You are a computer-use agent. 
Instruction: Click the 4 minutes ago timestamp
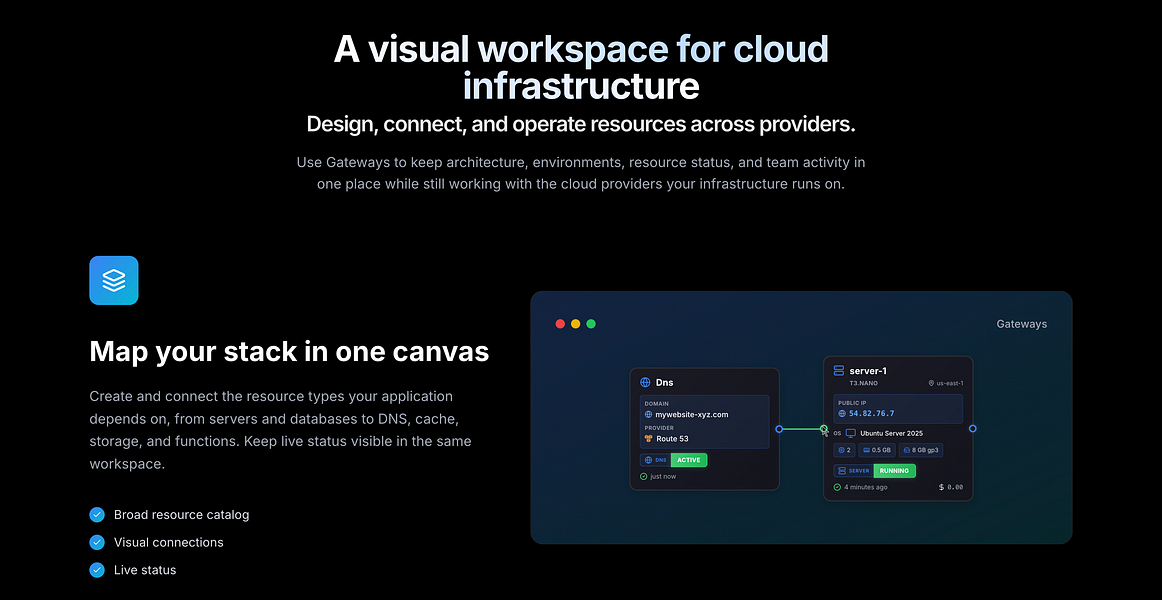pyautogui.click(x=866, y=487)
